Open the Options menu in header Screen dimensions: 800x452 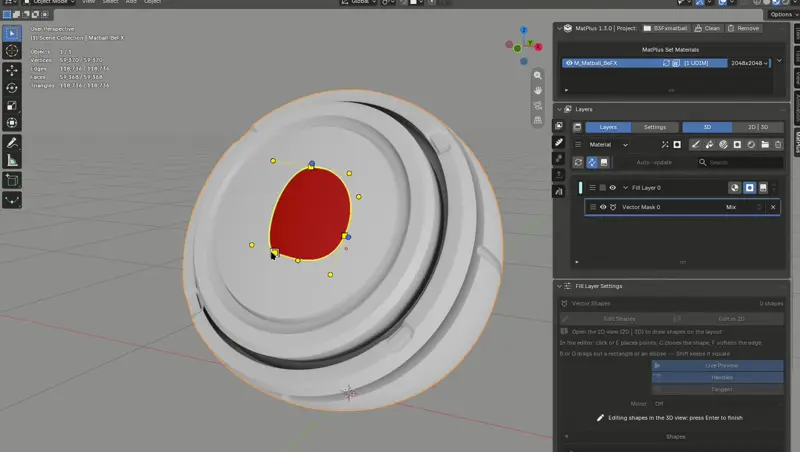782,14
